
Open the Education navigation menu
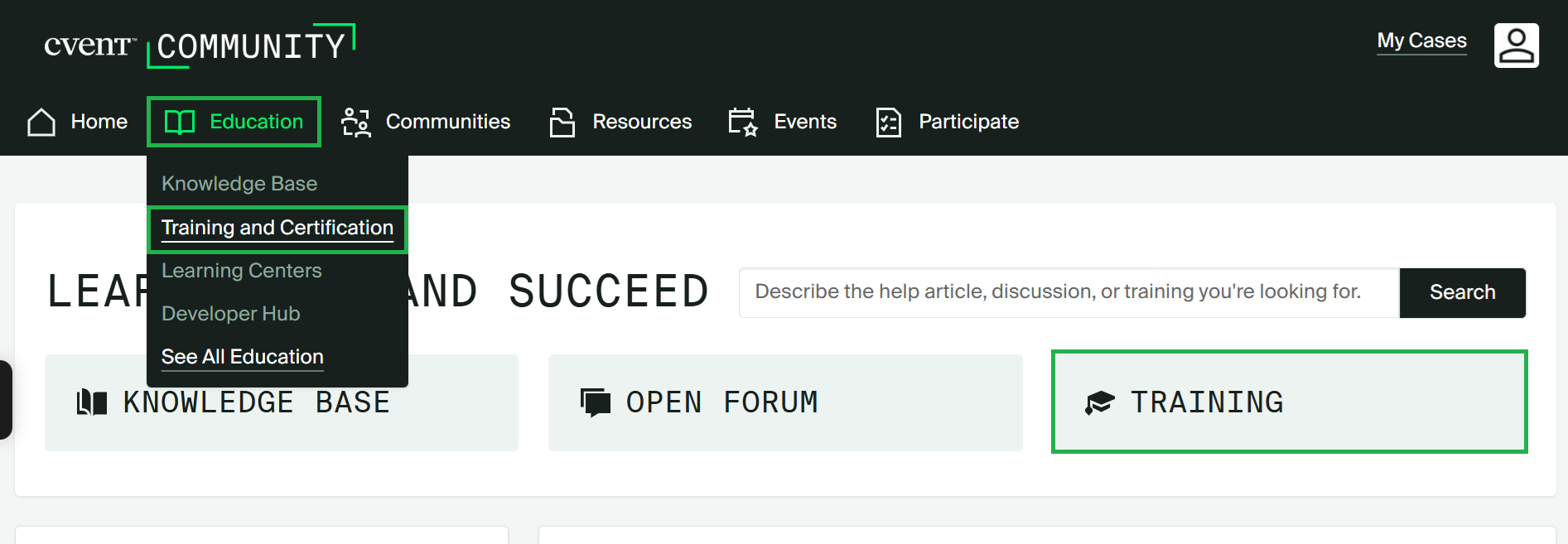234,122
